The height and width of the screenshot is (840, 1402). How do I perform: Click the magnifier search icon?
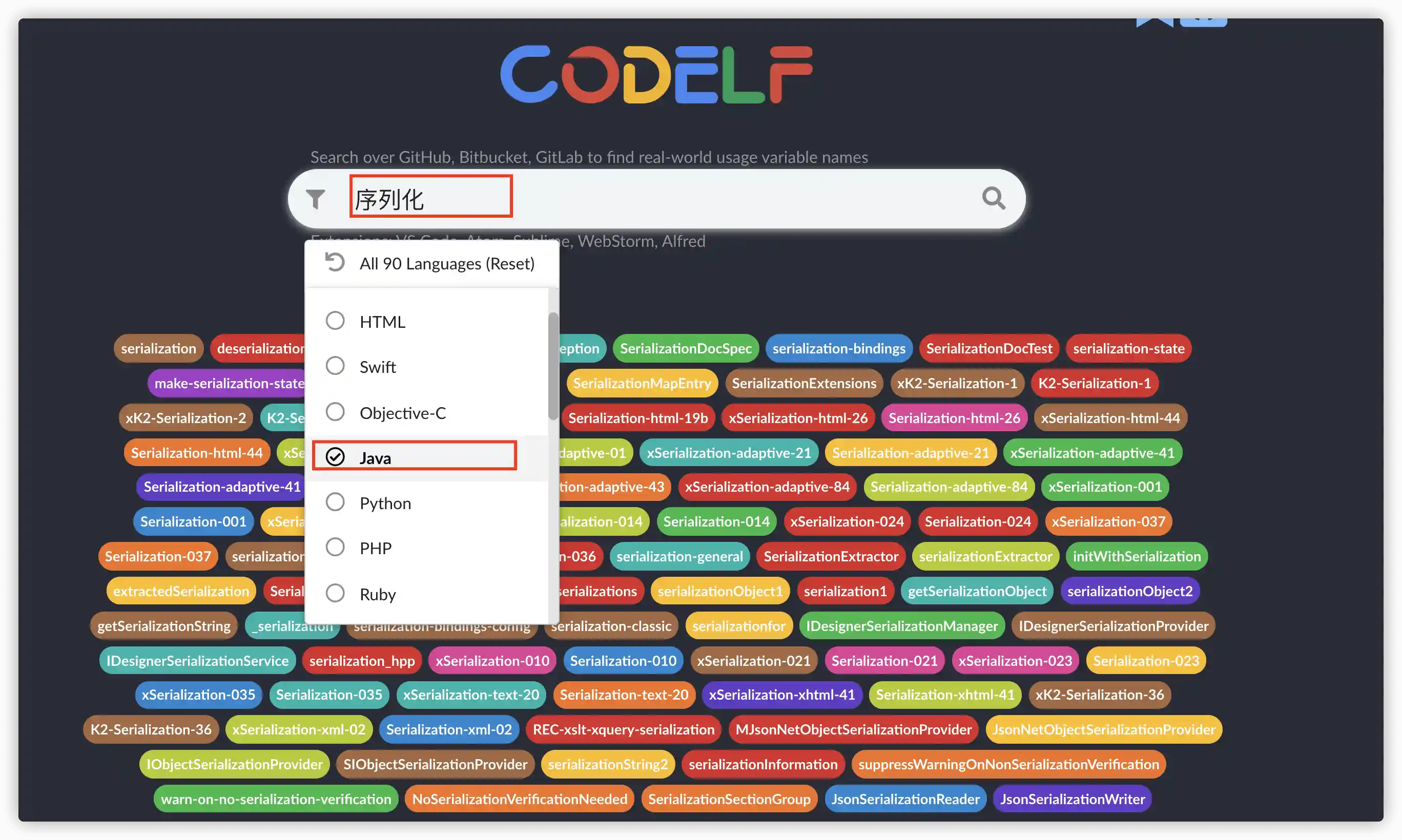click(x=993, y=199)
